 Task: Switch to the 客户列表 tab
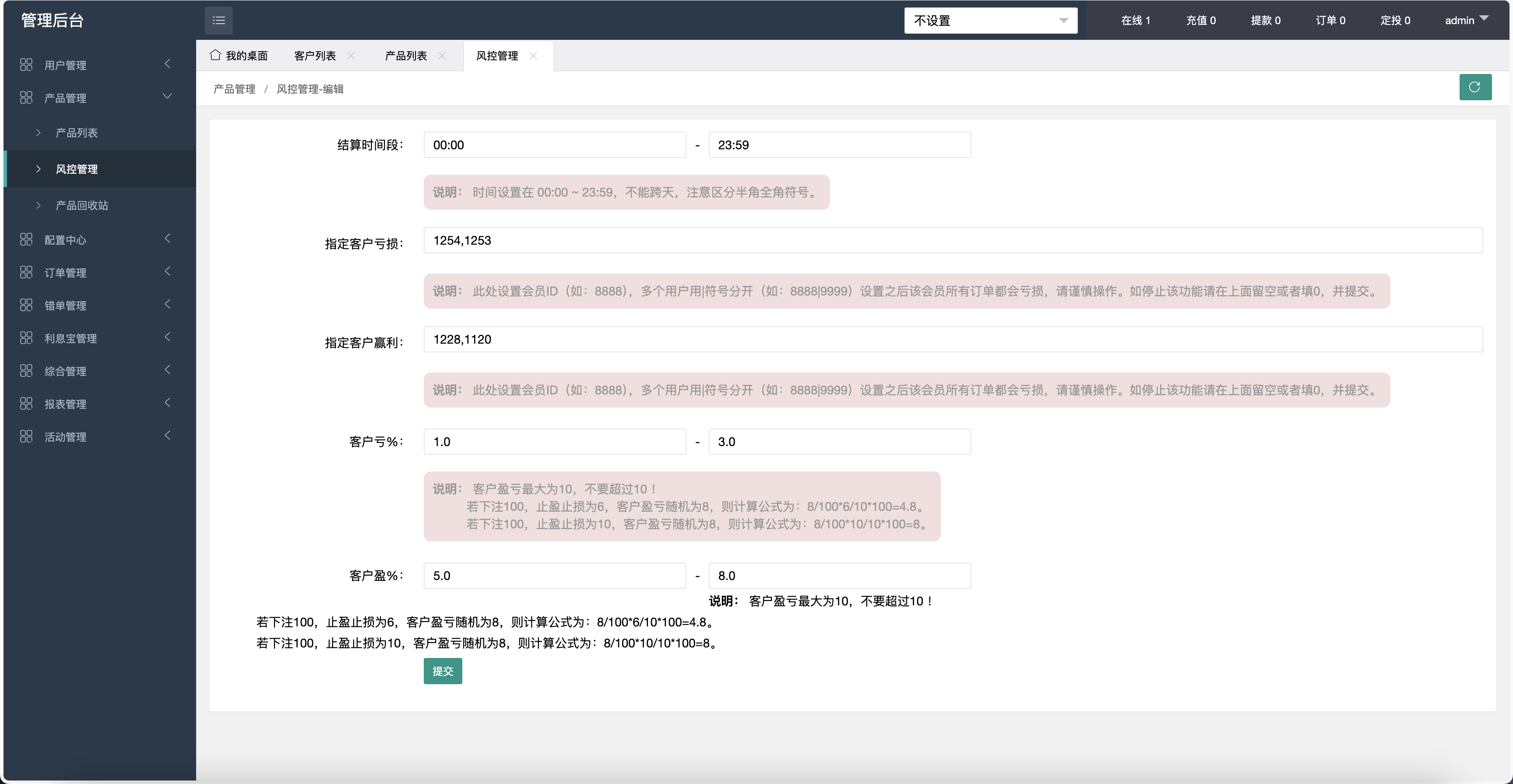315,55
